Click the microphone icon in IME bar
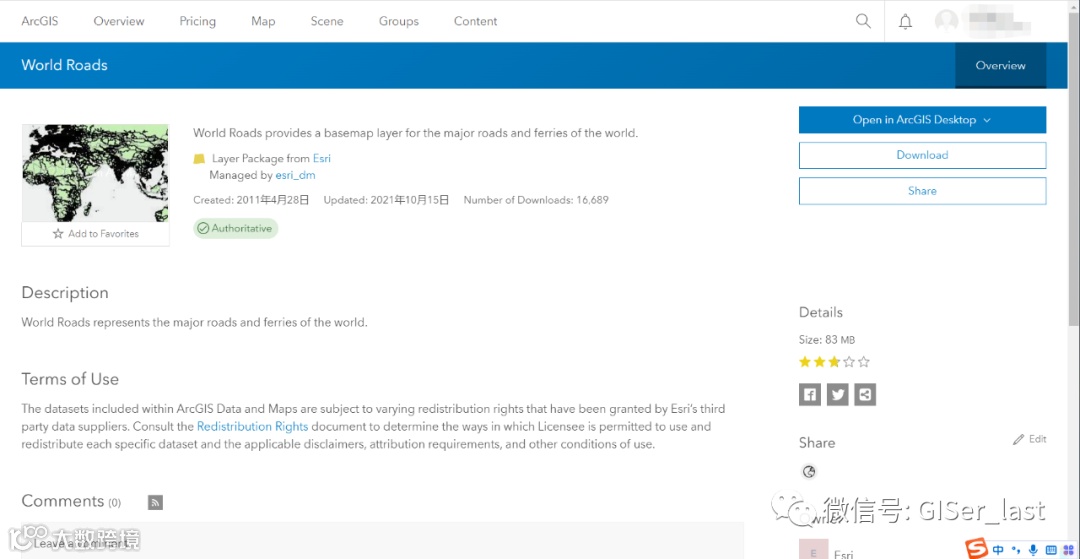 click(1032, 549)
